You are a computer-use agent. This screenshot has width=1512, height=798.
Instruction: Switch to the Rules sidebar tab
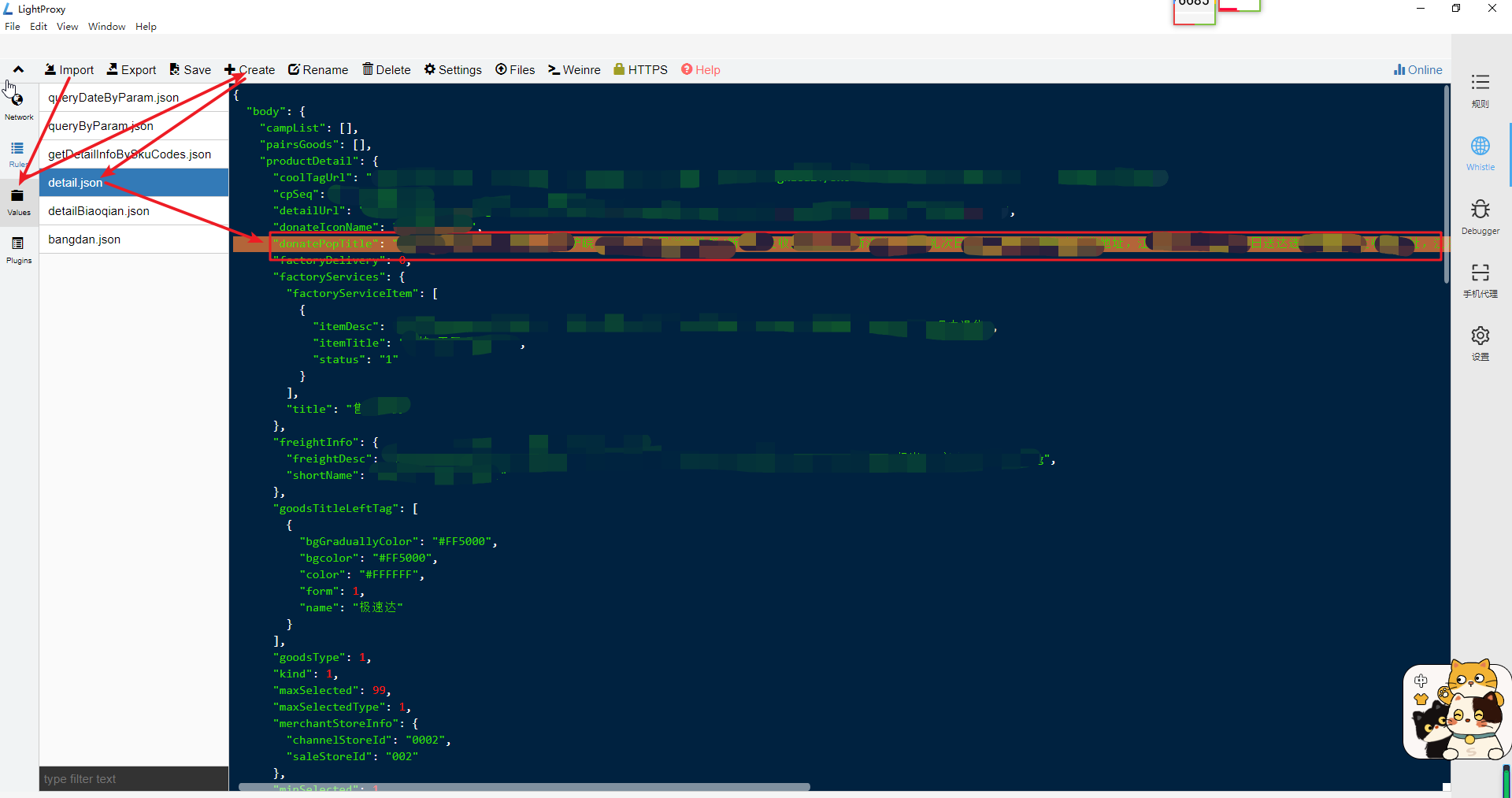tap(19, 154)
